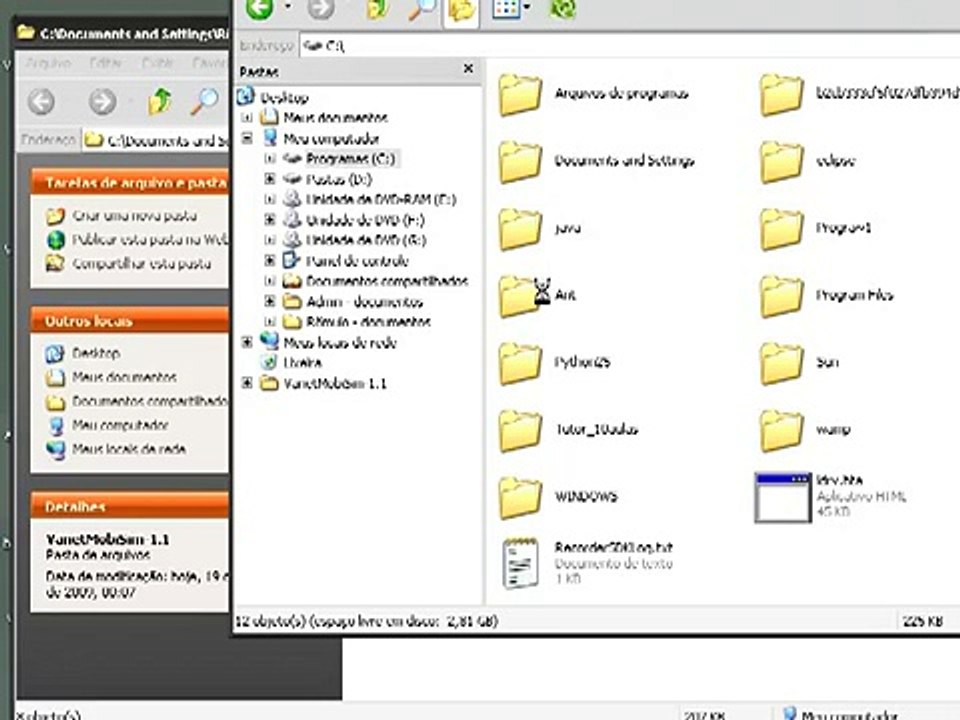Select Desktop in the Pastas tree
The height and width of the screenshot is (720, 960).
tap(284, 97)
